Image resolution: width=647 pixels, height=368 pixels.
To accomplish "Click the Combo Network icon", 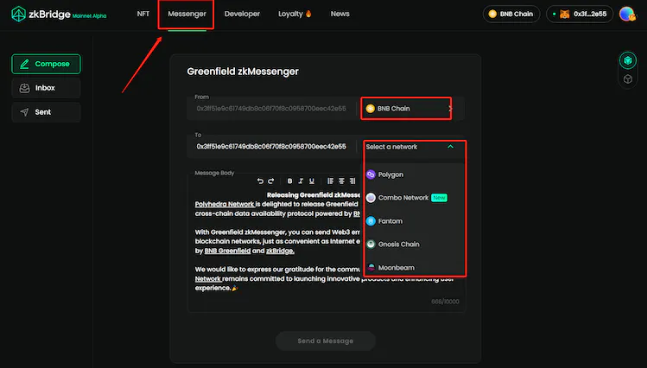I will 371,198.
